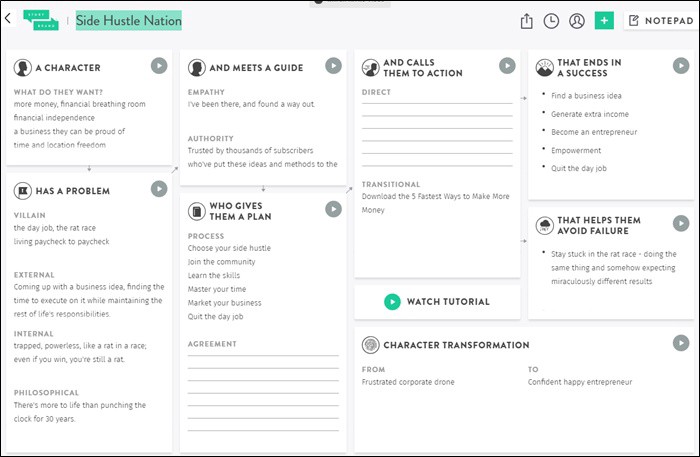Play the Who Gives Them a Plan video
Screen dimensions: 700x457
(333, 209)
